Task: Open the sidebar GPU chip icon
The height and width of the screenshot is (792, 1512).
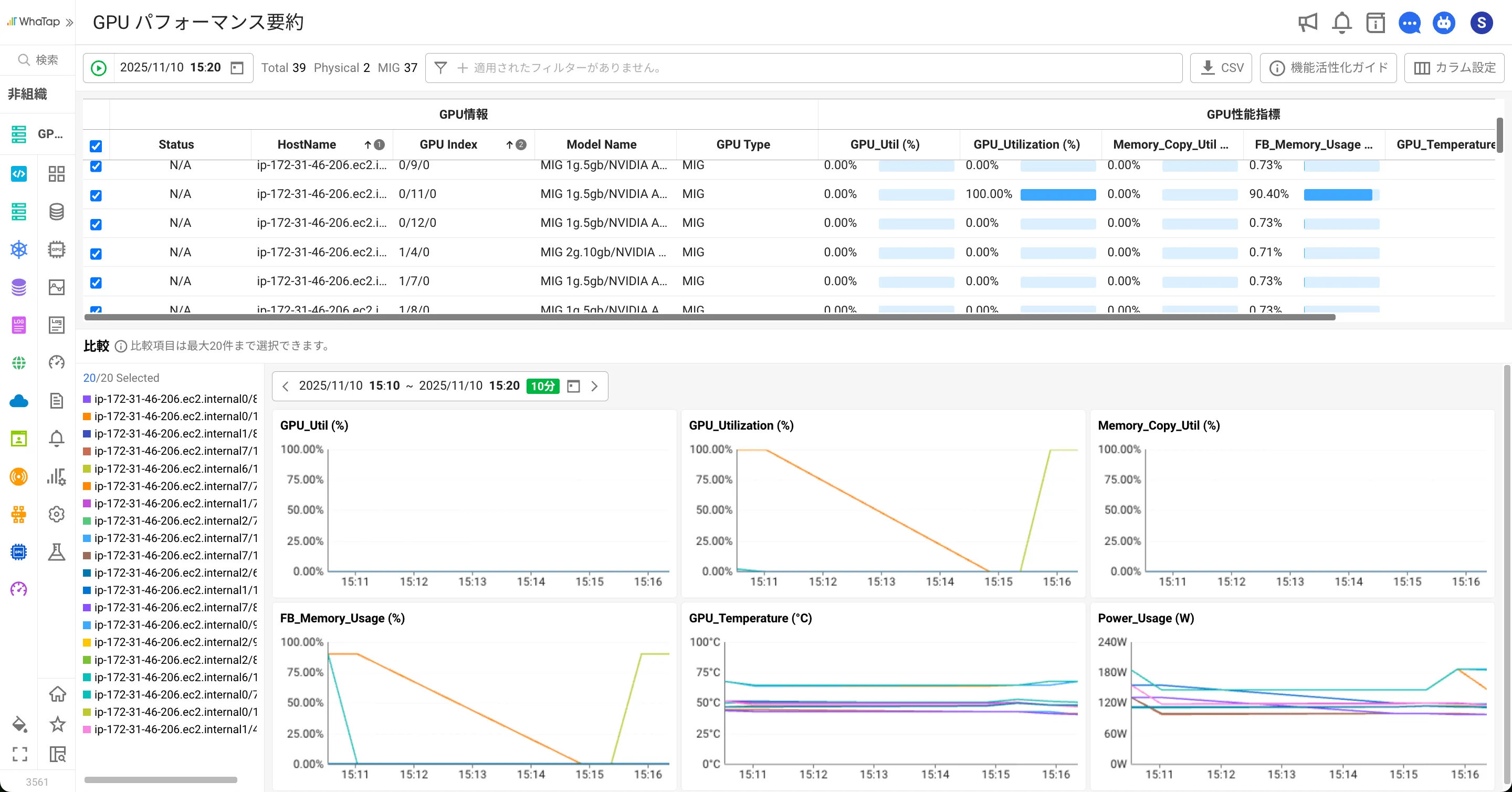Action: [x=56, y=249]
